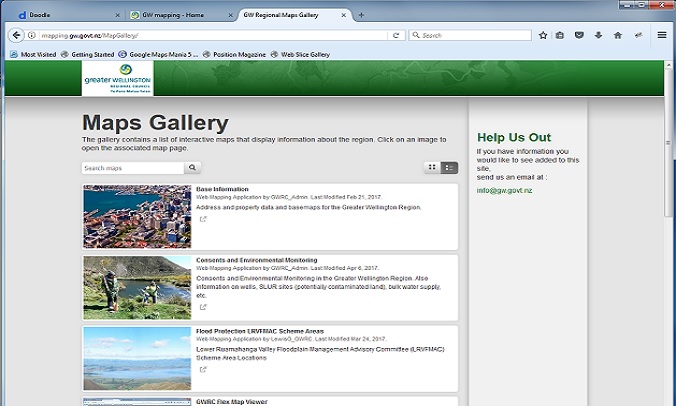Image resolution: width=676 pixels, height=406 pixels.
Task: Click the page scrollbar up arrow
Action: coord(669,65)
